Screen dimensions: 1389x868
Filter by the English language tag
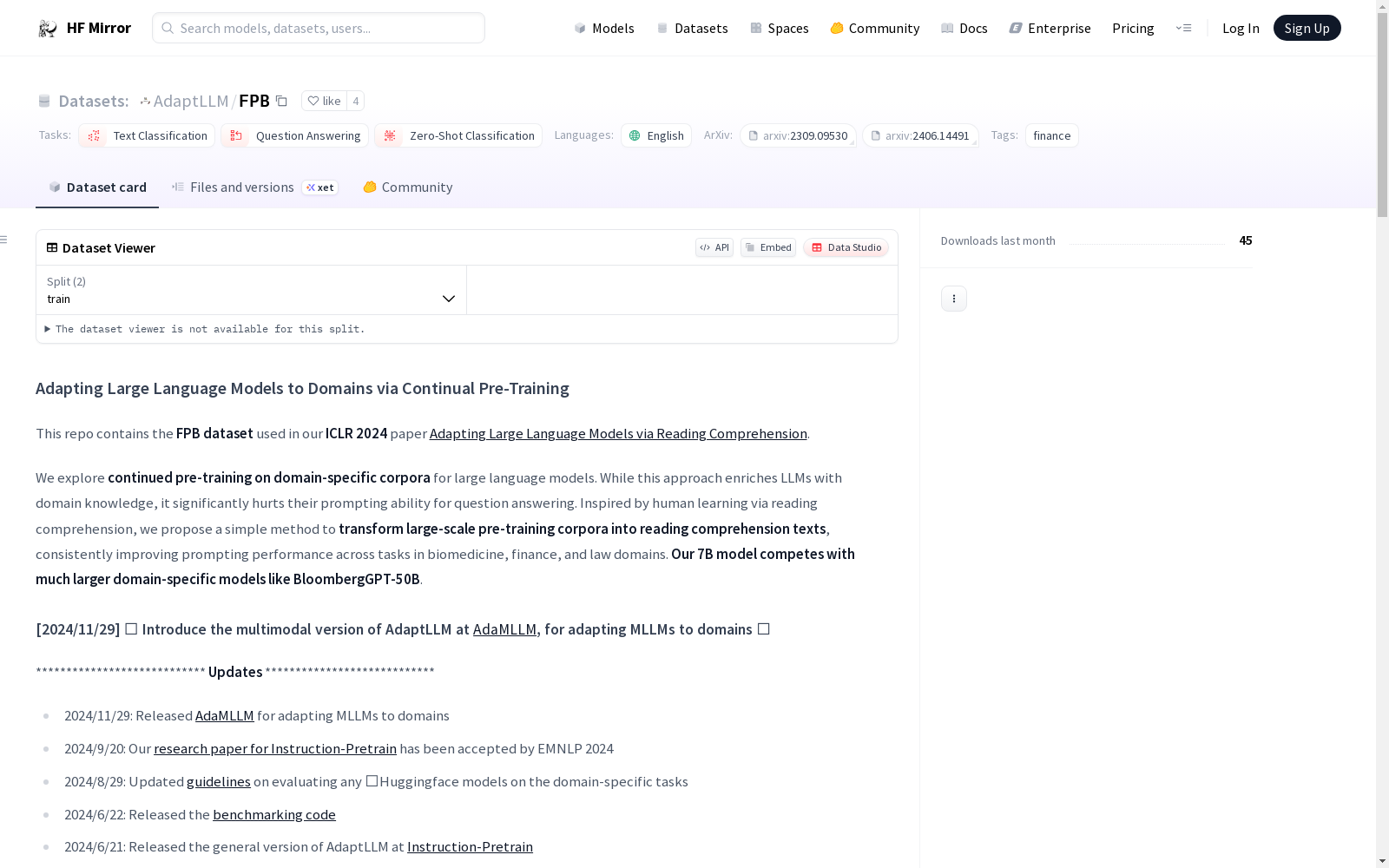[656, 135]
